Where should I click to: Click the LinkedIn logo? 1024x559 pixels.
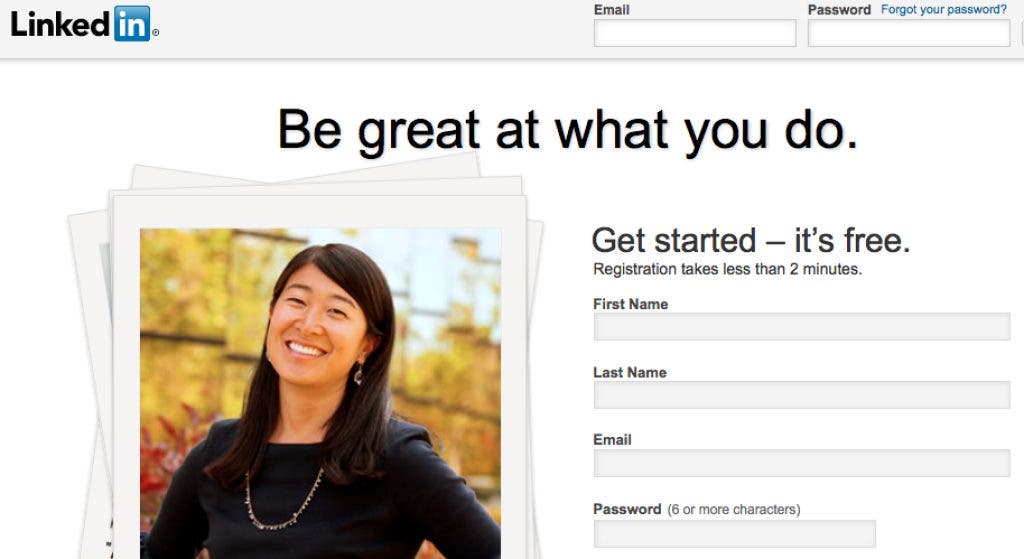click(84, 24)
